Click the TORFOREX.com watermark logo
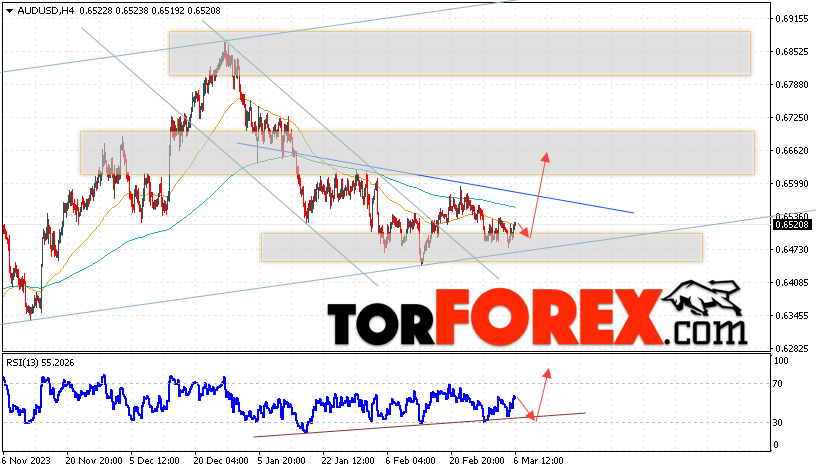 pos(538,314)
